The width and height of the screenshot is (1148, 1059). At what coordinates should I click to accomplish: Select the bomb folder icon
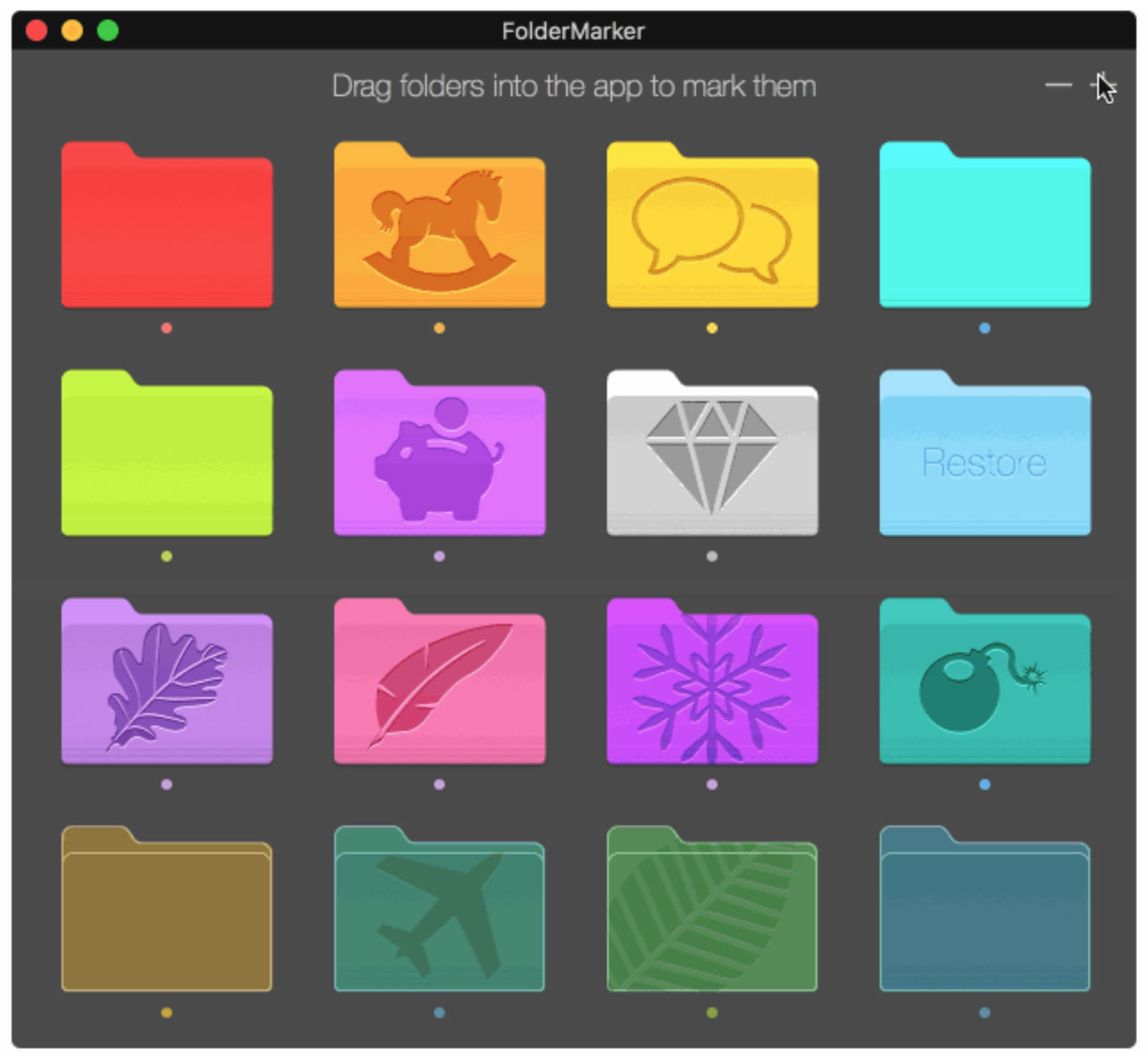(x=984, y=685)
